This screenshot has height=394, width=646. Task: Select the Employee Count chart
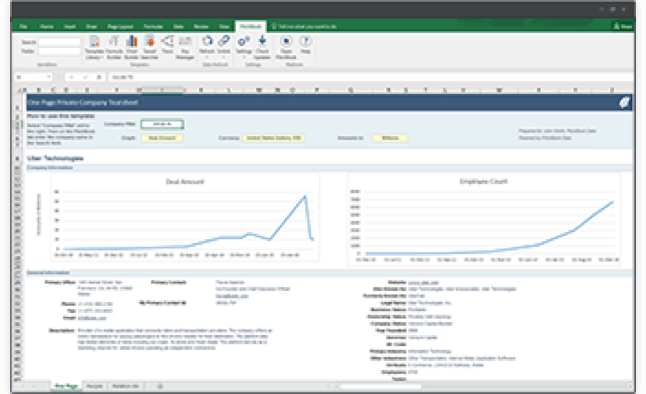click(483, 219)
